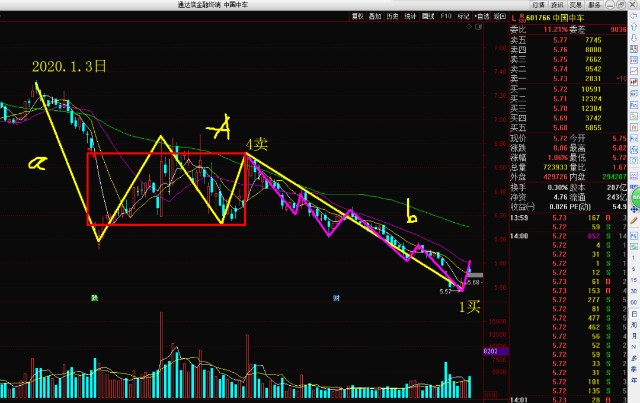Click the 卖五 price 5.77 row
The width and height of the screenshot is (640, 403).
[568, 40]
